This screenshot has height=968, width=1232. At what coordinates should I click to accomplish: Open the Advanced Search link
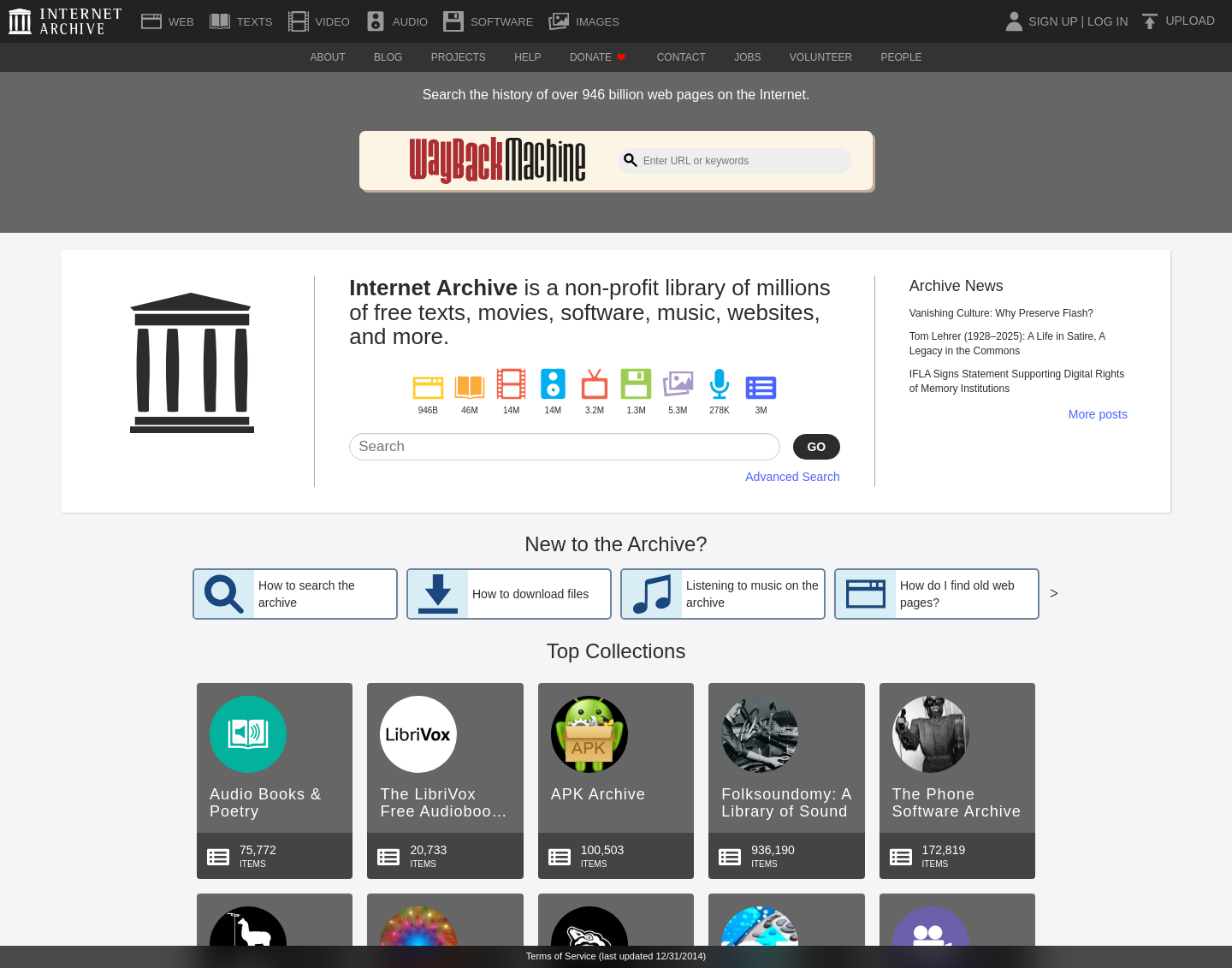[792, 477]
